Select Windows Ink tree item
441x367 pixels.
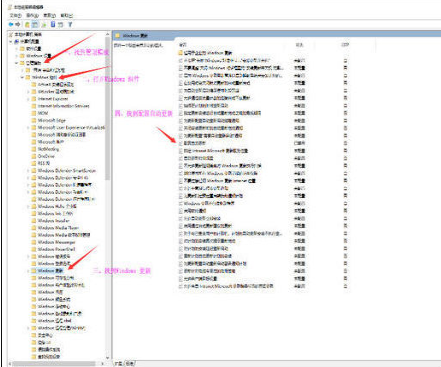click(x=55, y=213)
